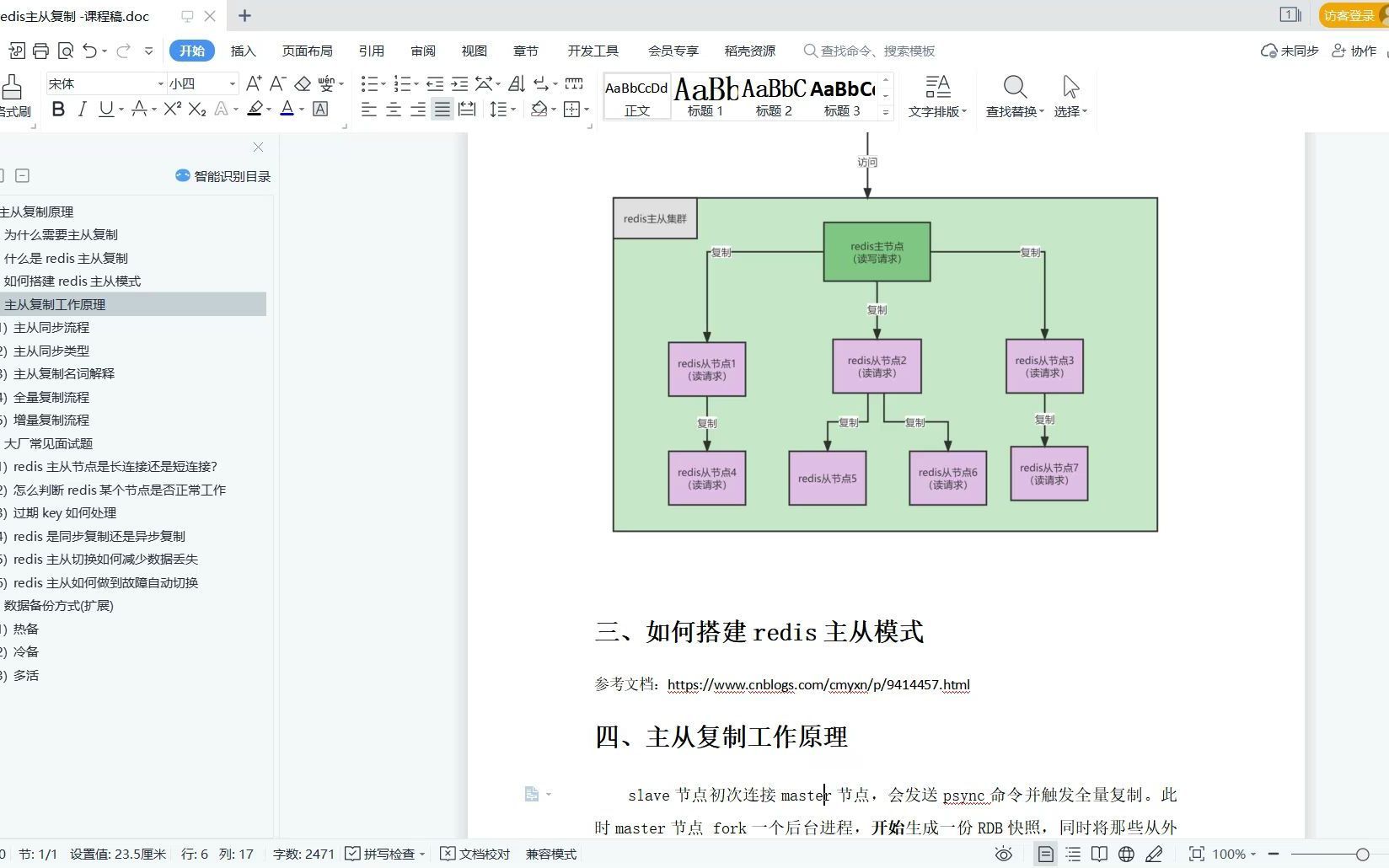This screenshot has width=1389, height=868.
Task: Open underline style dropdown arrow
Action: pos(121,110)
